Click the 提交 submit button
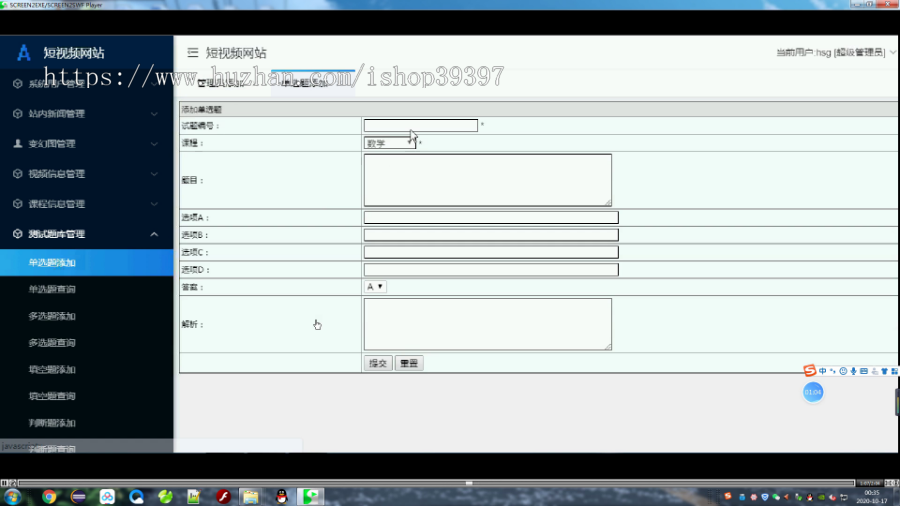The image size is (900, 506). click(x=378, y=363)
